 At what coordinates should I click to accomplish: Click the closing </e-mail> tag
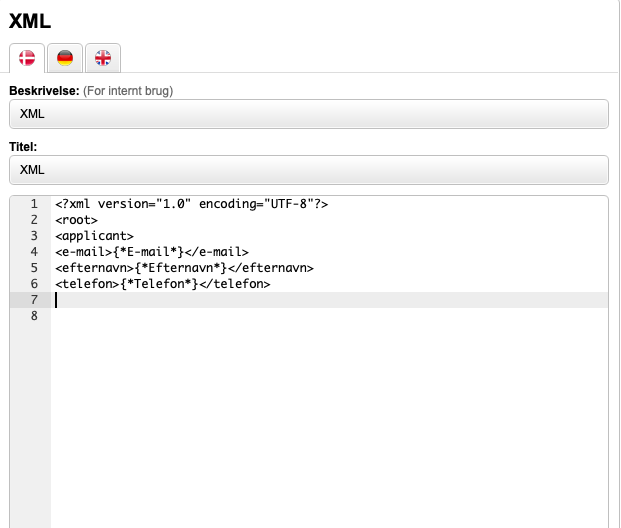click(x=217, y=252)
